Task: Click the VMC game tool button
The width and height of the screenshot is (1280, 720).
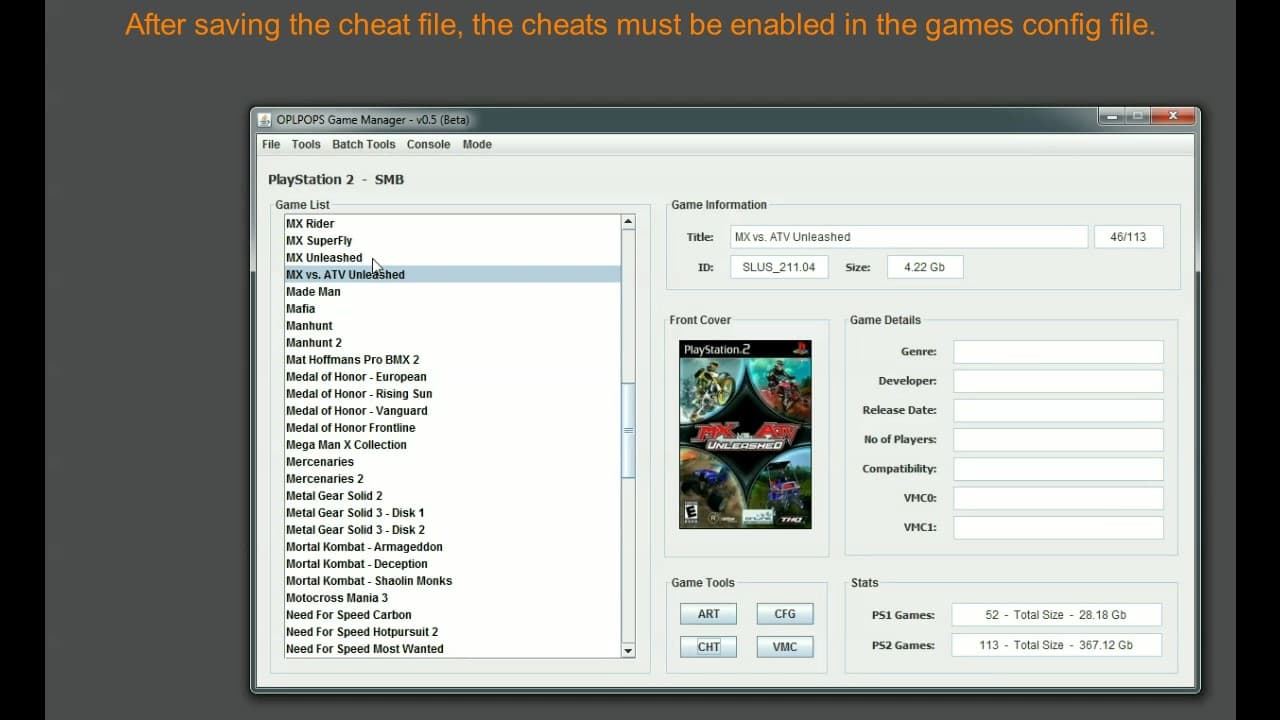Action: point(785,646)
